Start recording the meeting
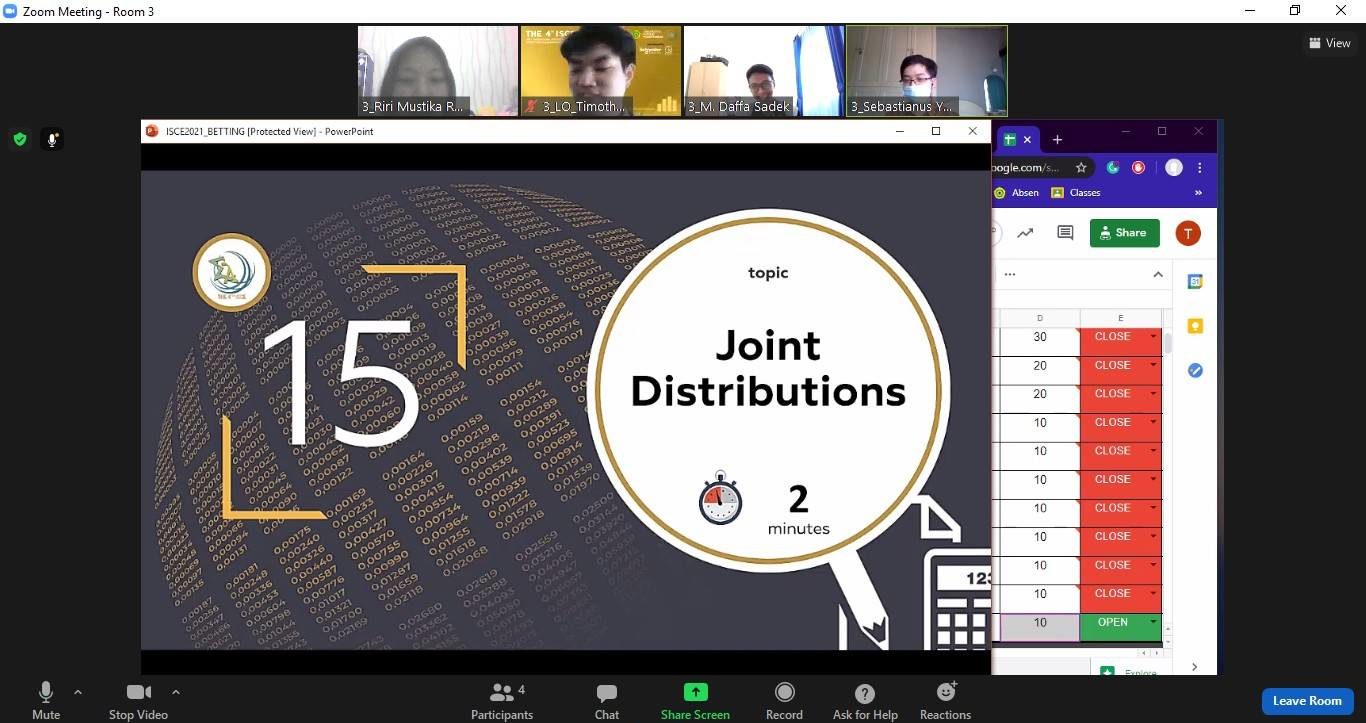 coord(784,700)
